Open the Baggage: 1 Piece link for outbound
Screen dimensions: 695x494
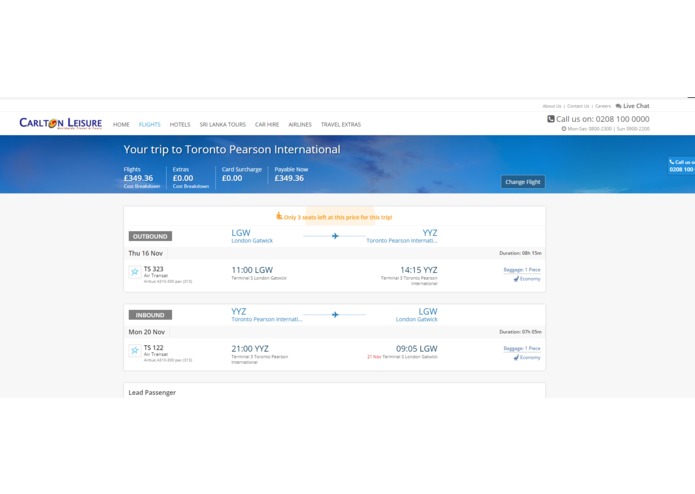click(522, 269)
